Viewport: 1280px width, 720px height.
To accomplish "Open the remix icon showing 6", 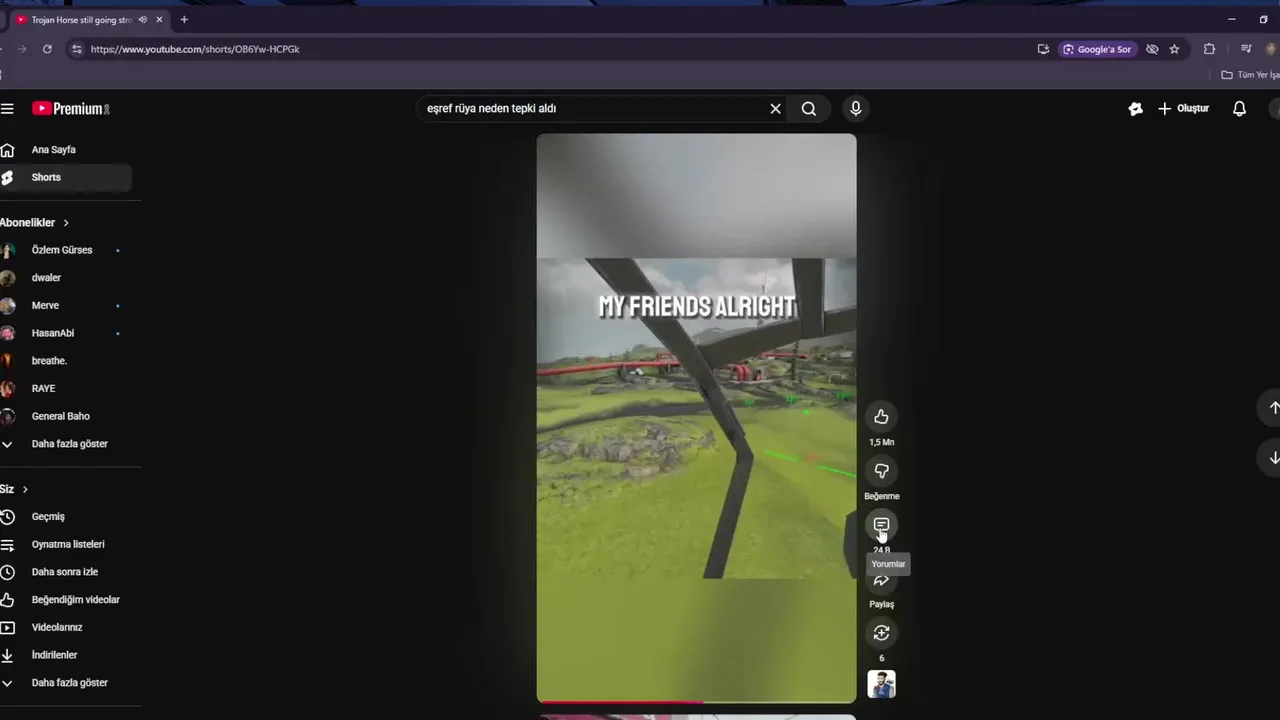I will pos(881,633).
